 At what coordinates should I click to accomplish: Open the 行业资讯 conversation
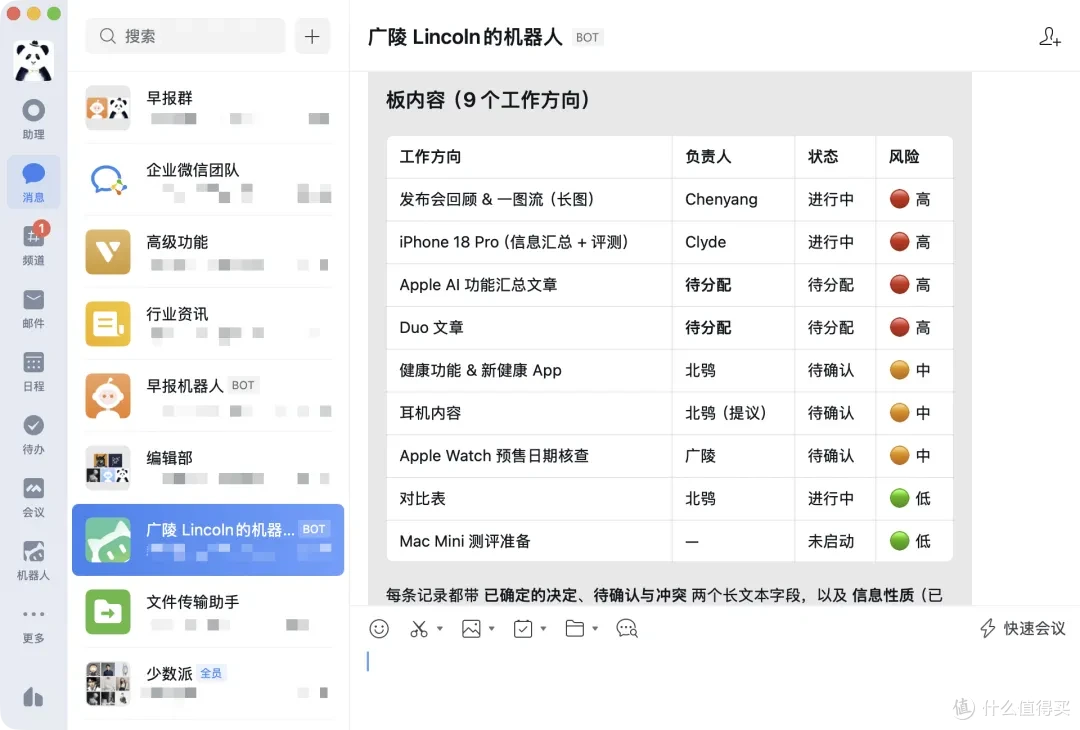pos(208,324)
